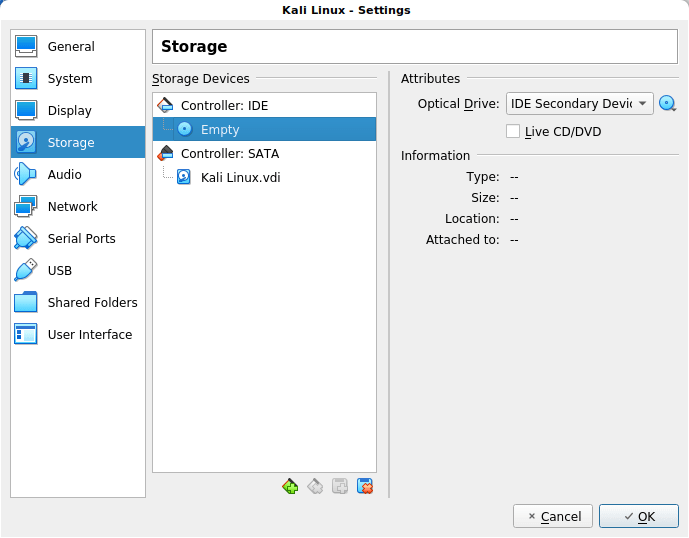Click the Network monitors icon
This screenshot has height=538, width=689.
point(25,206)
